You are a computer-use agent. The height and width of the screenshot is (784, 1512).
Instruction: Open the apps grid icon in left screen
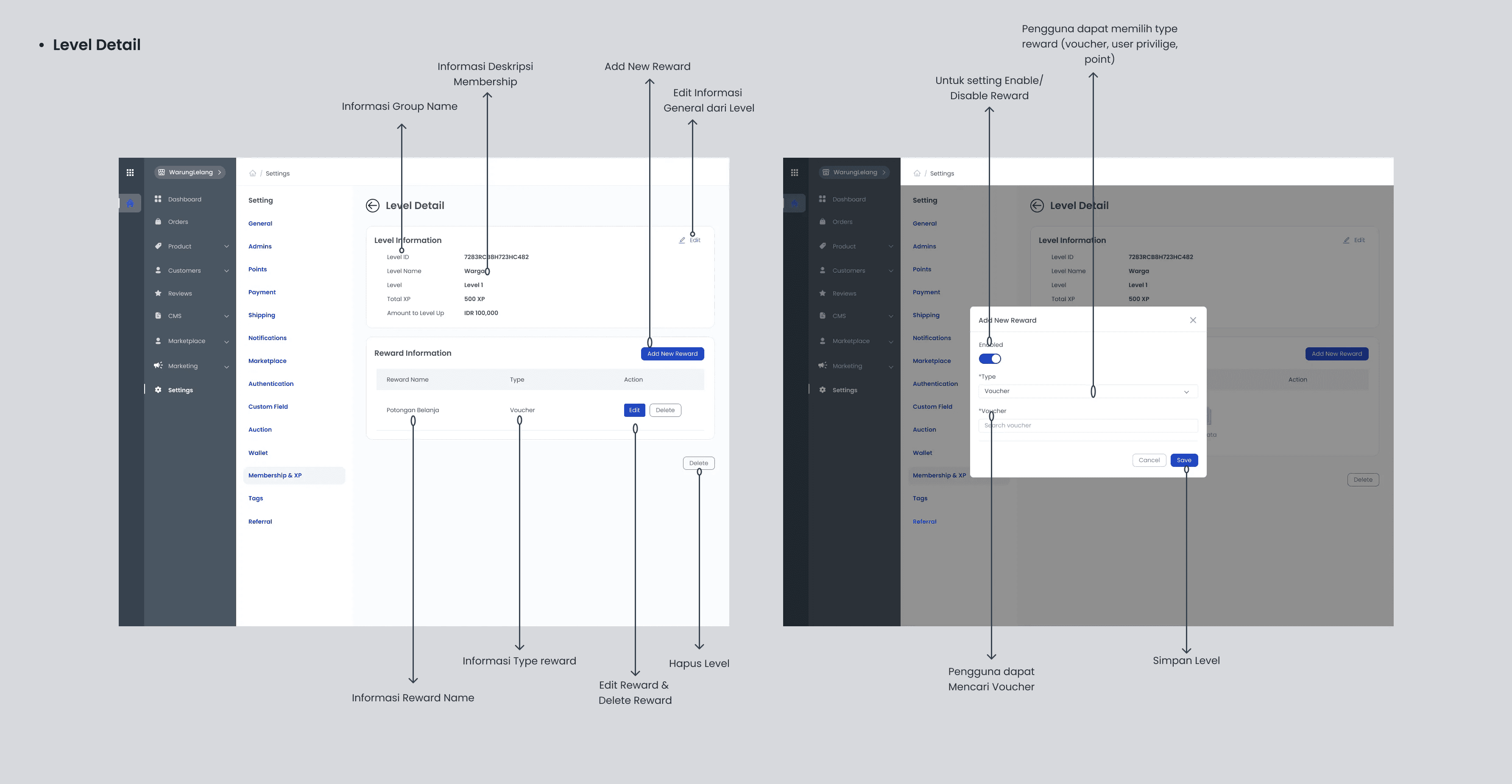tap(130, 173)
